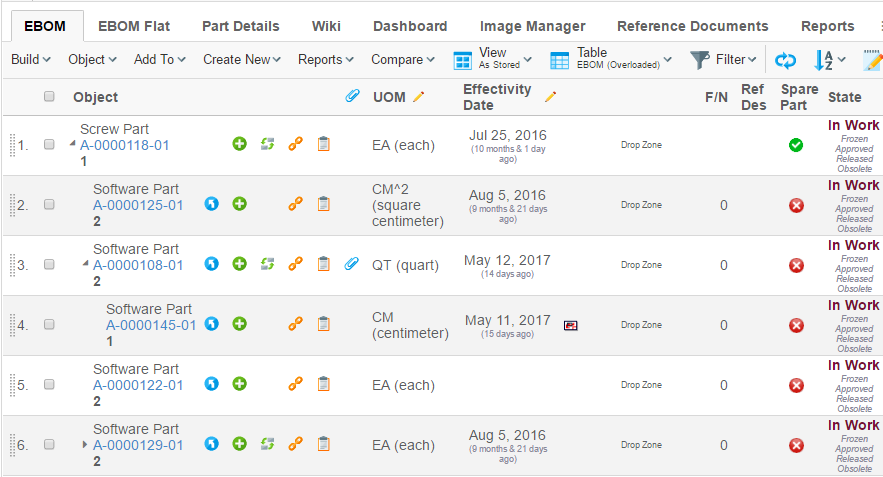The image size is (883, 477).
Task: Click blue revision icon for A-0000122-01
Action: click(x=211, y=385)
